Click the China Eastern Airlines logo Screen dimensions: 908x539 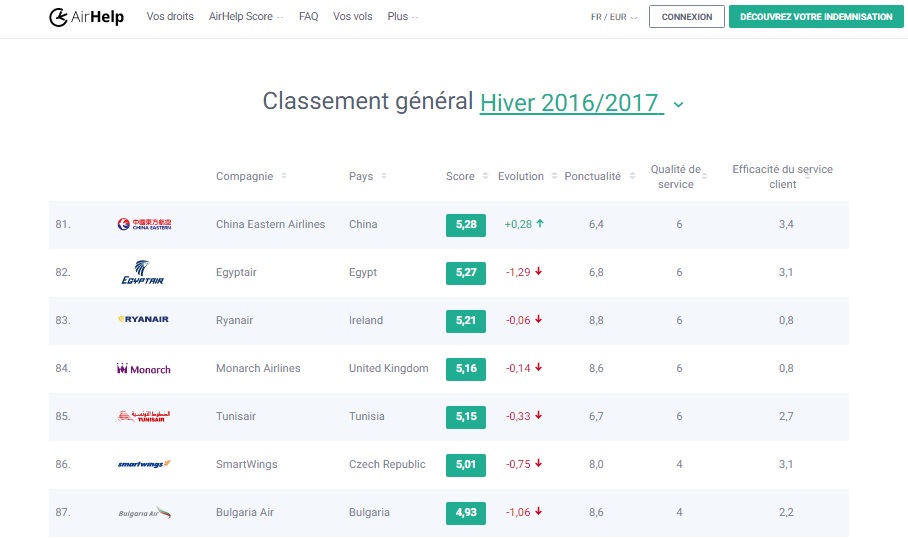pos(144,224)
